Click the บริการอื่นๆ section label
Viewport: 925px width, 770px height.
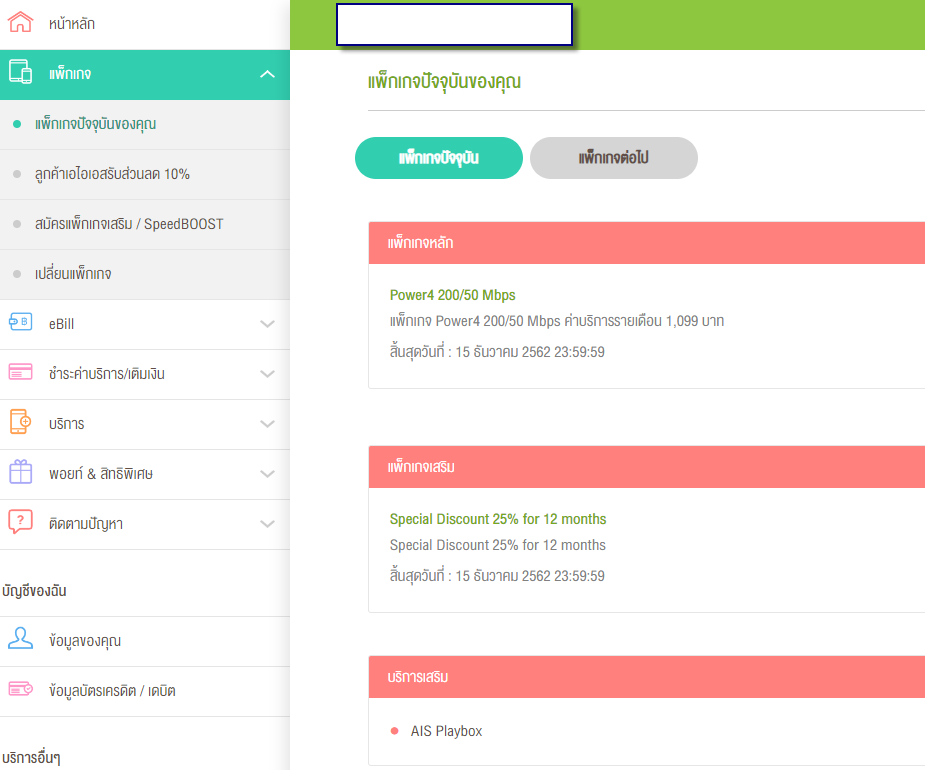[31, 757]
